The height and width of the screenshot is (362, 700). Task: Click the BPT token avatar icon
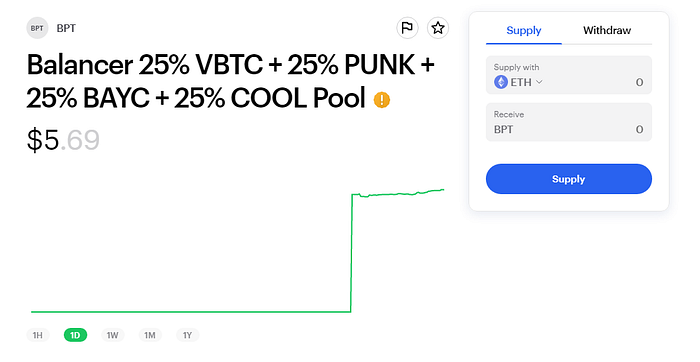point(37,28)
